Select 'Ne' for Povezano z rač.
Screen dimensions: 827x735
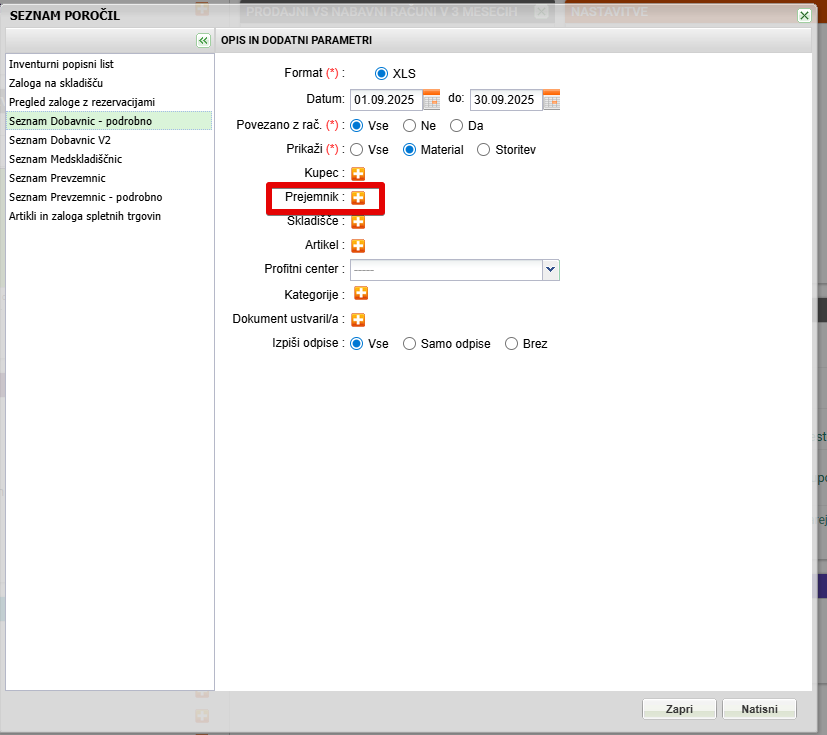pyautogui.click(x=410, y=126)
